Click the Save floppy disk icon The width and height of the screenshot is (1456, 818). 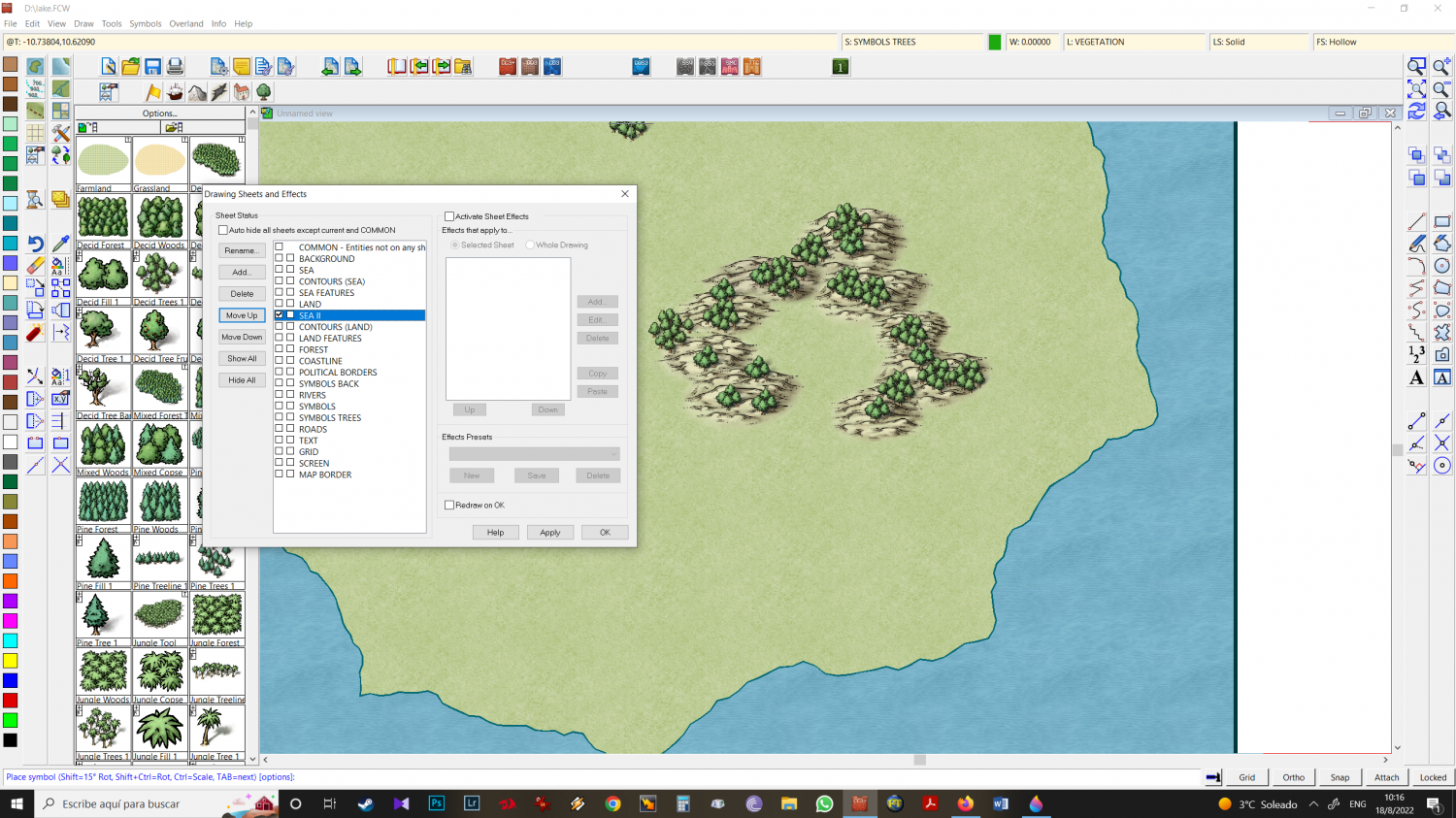coord(153,66)
